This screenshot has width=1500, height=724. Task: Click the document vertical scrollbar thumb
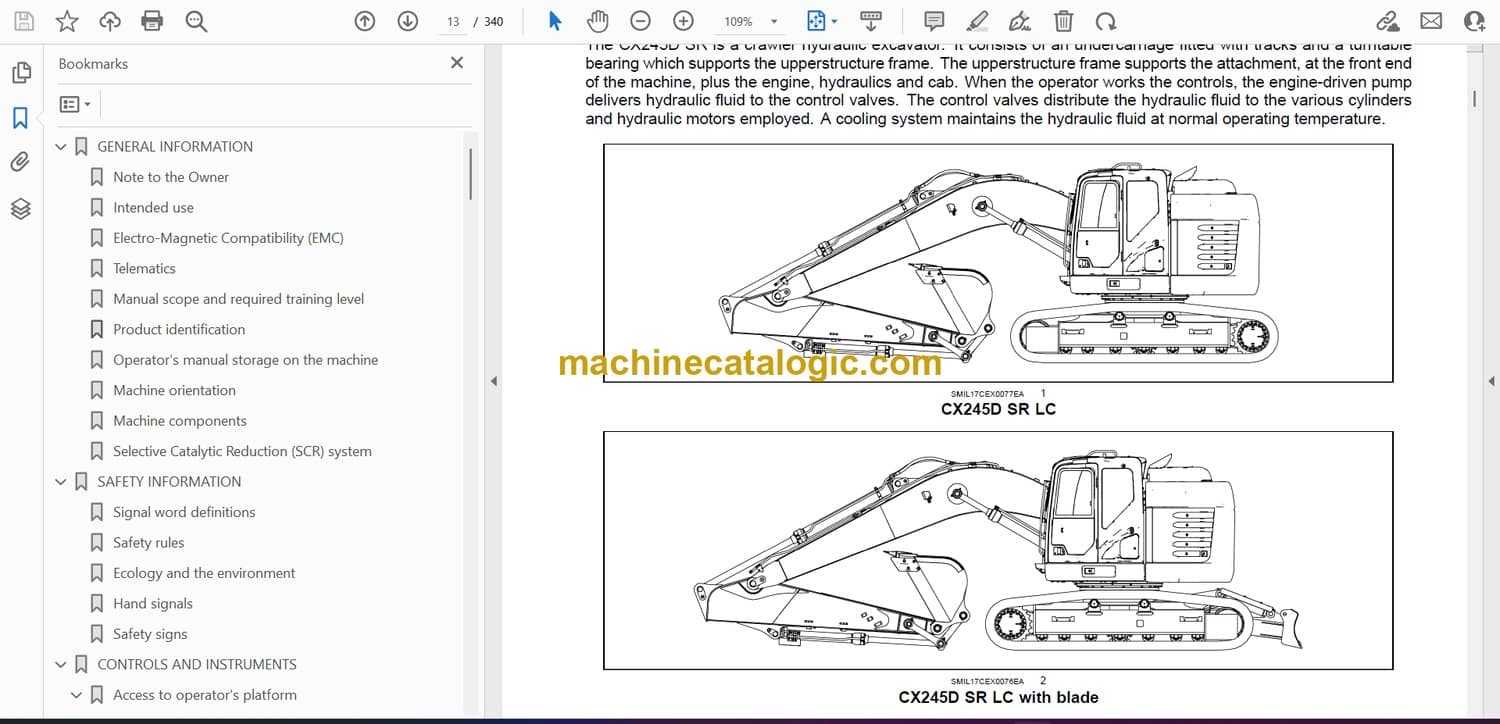[x=1474, y=99]
